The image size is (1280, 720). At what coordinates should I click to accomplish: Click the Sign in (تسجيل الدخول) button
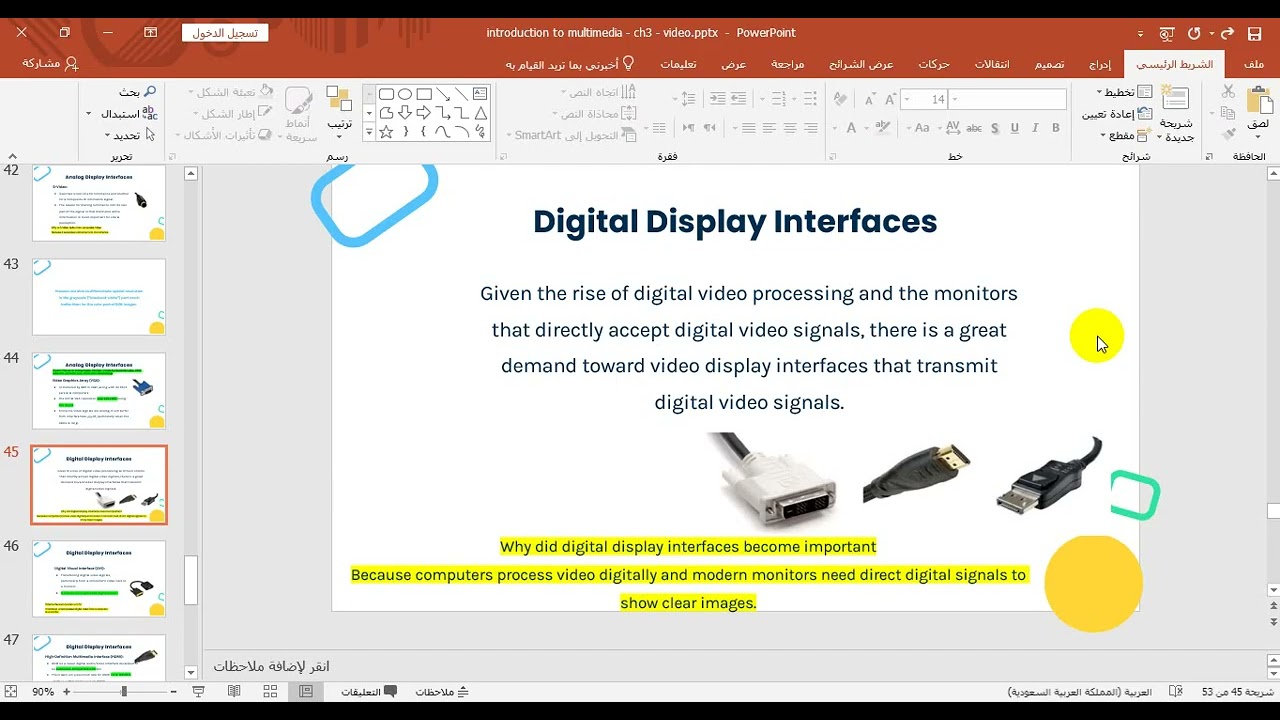pos(225,32)
